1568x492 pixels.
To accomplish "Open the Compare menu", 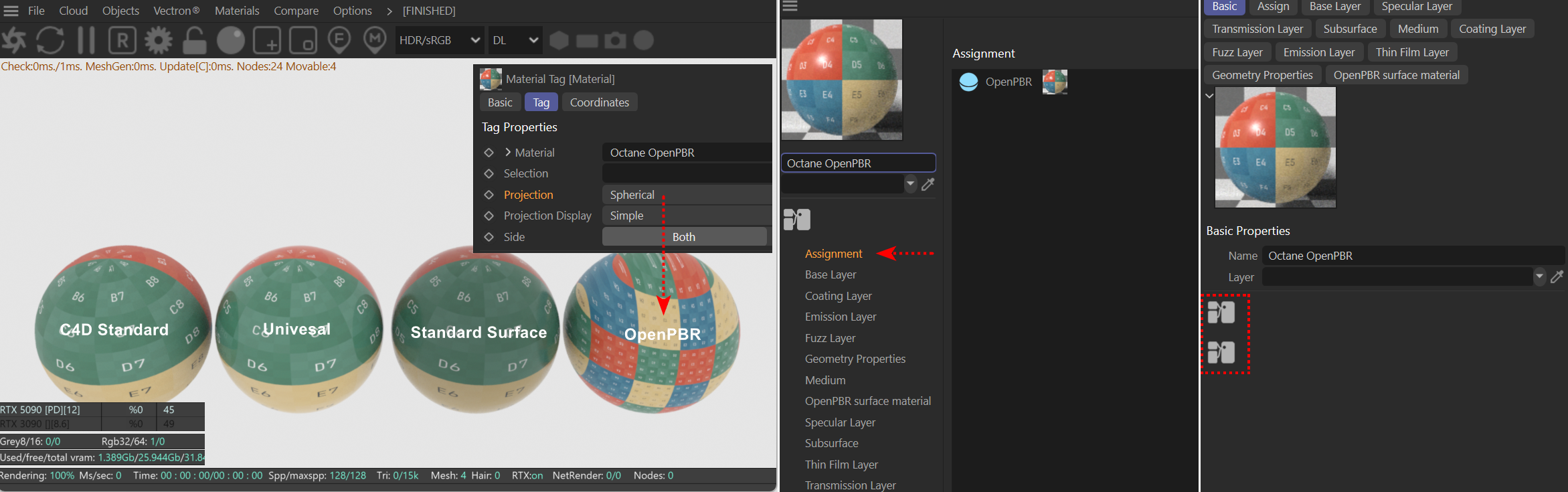I will [x=296, y=11].
